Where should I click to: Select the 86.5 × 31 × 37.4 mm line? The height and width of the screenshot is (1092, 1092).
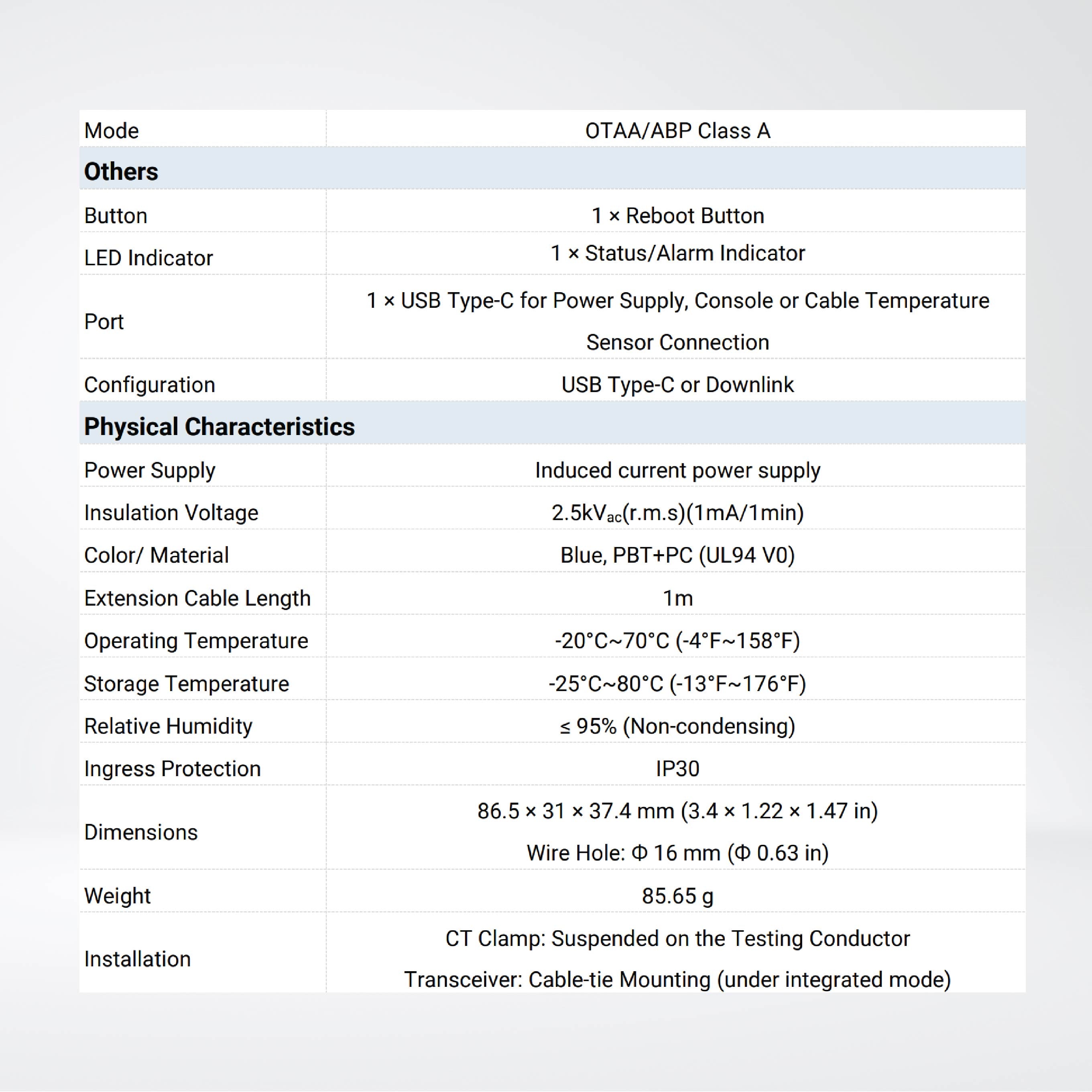677,811
